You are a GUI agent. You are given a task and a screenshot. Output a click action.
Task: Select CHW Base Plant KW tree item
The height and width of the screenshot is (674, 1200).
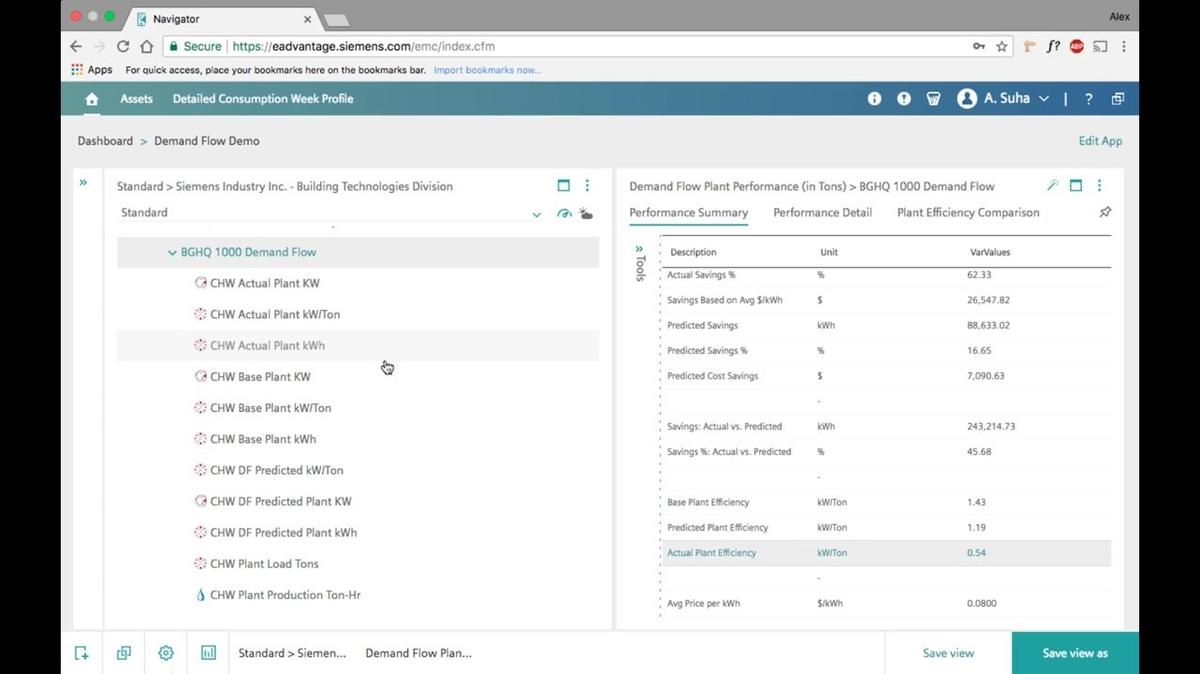pos(260,377)
